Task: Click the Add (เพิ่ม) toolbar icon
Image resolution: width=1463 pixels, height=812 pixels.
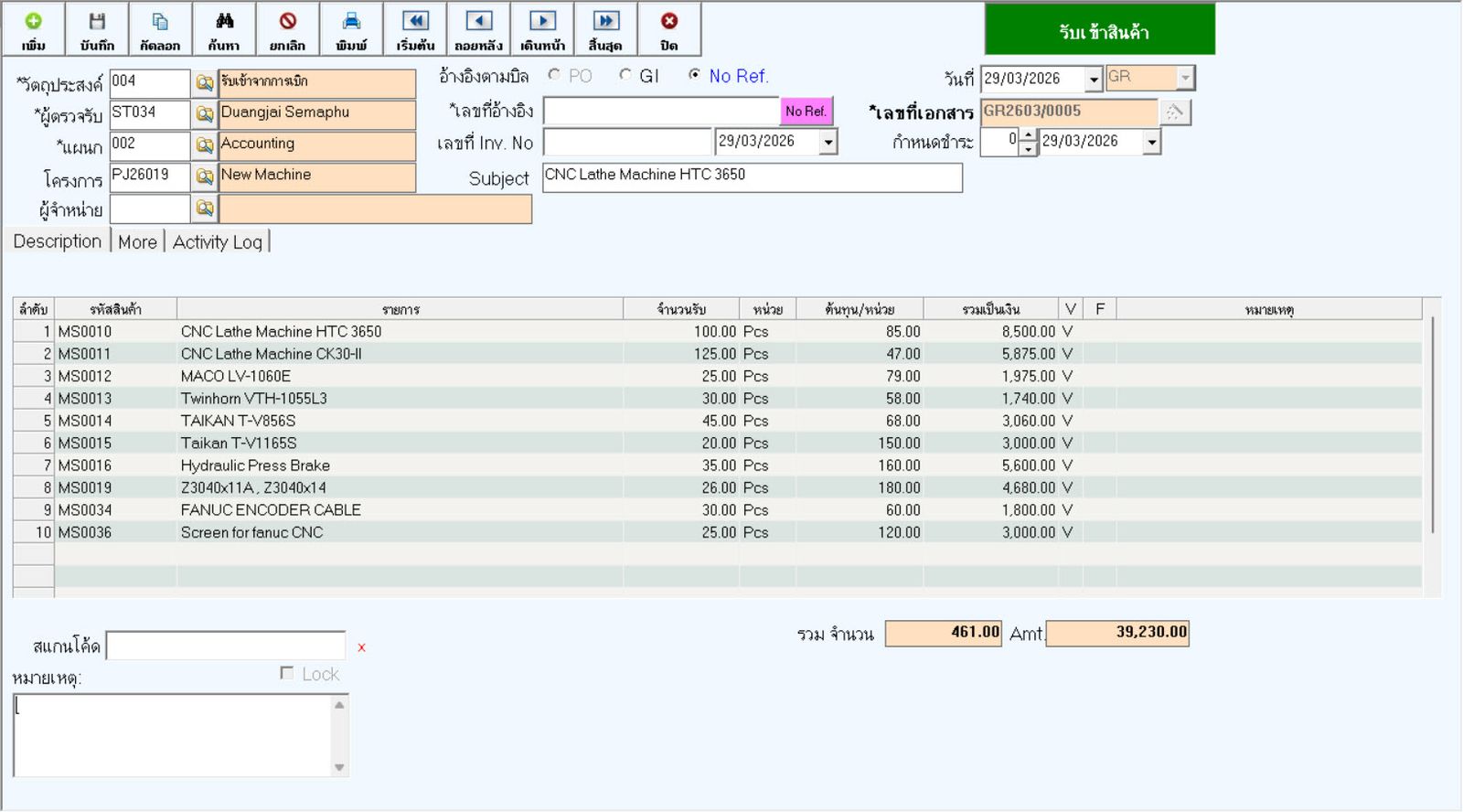Action: 33,29
